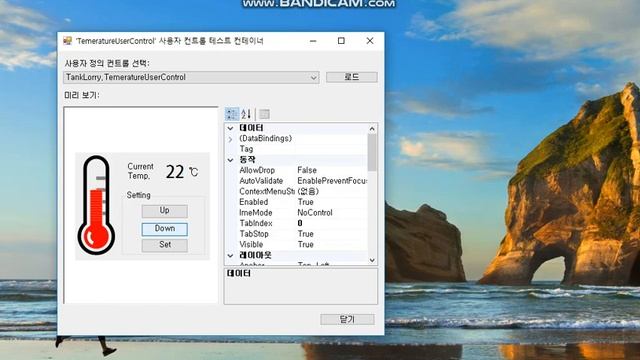The height and width of the screenshot is (360, 640).
Task: Open the Property Pages icon
Action: click(264, 114)
